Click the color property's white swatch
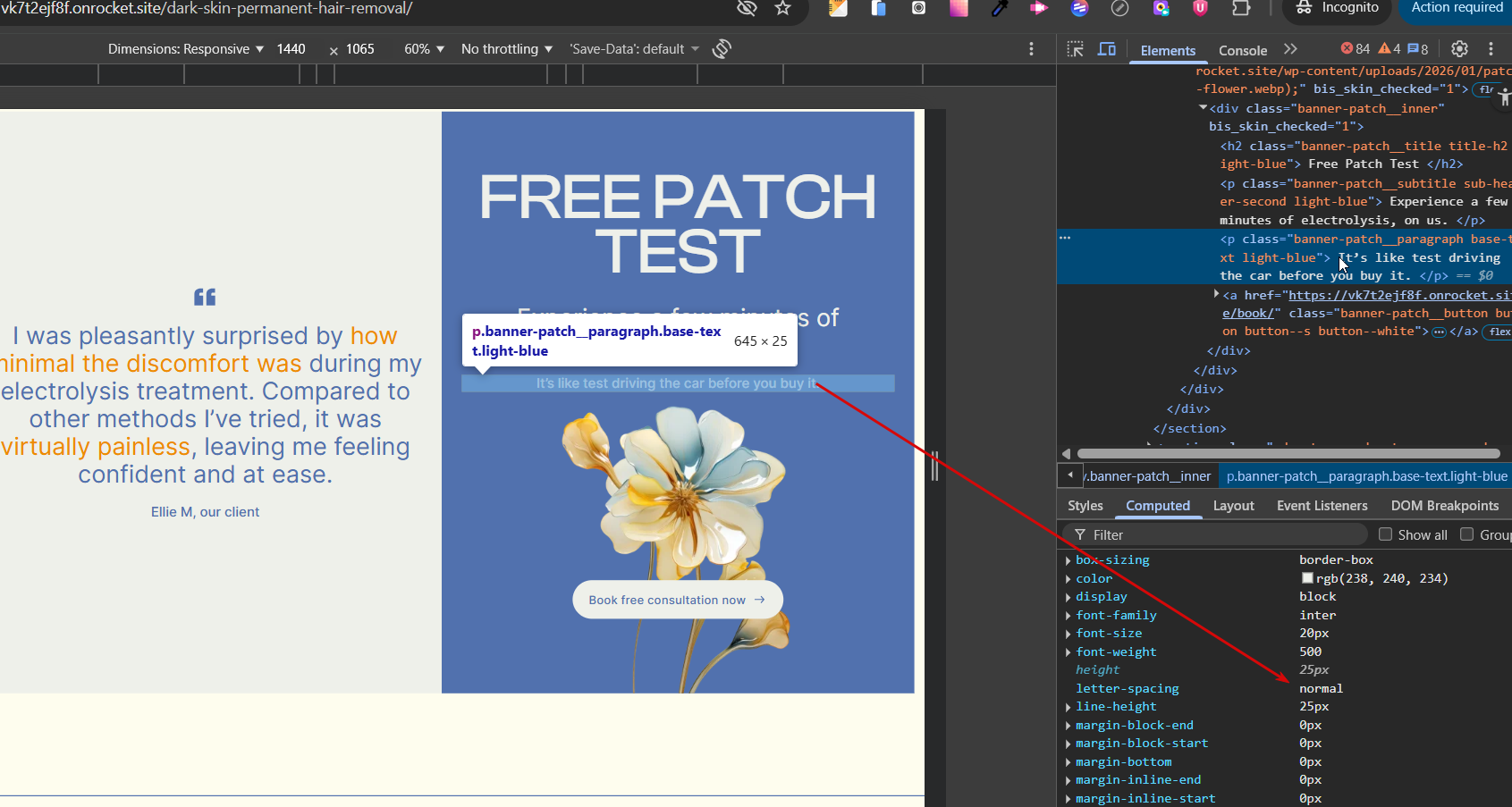This screenshot has height=807, width=1512. [x=1307, y=578]
